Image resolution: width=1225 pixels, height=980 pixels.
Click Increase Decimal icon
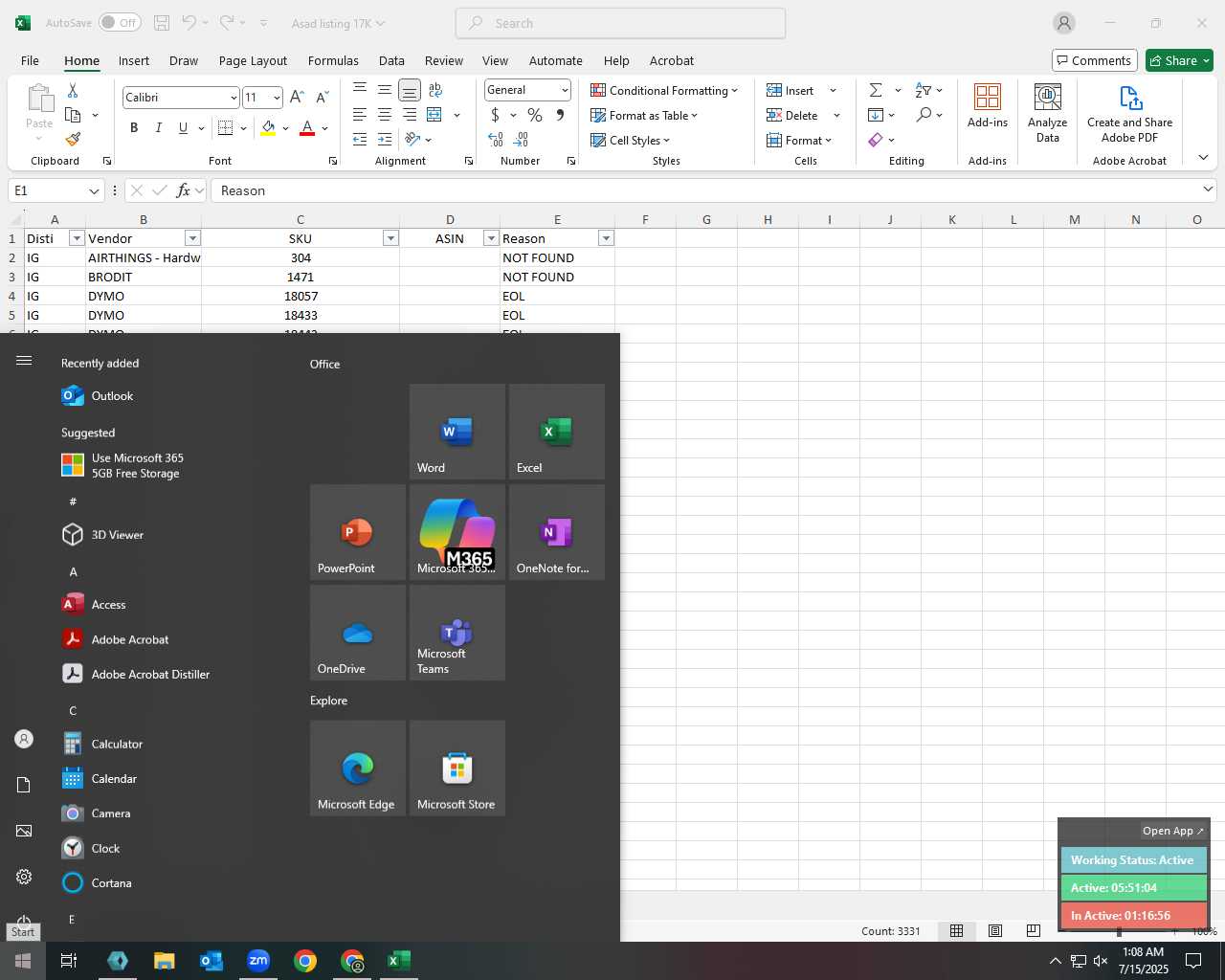(496, 140)
